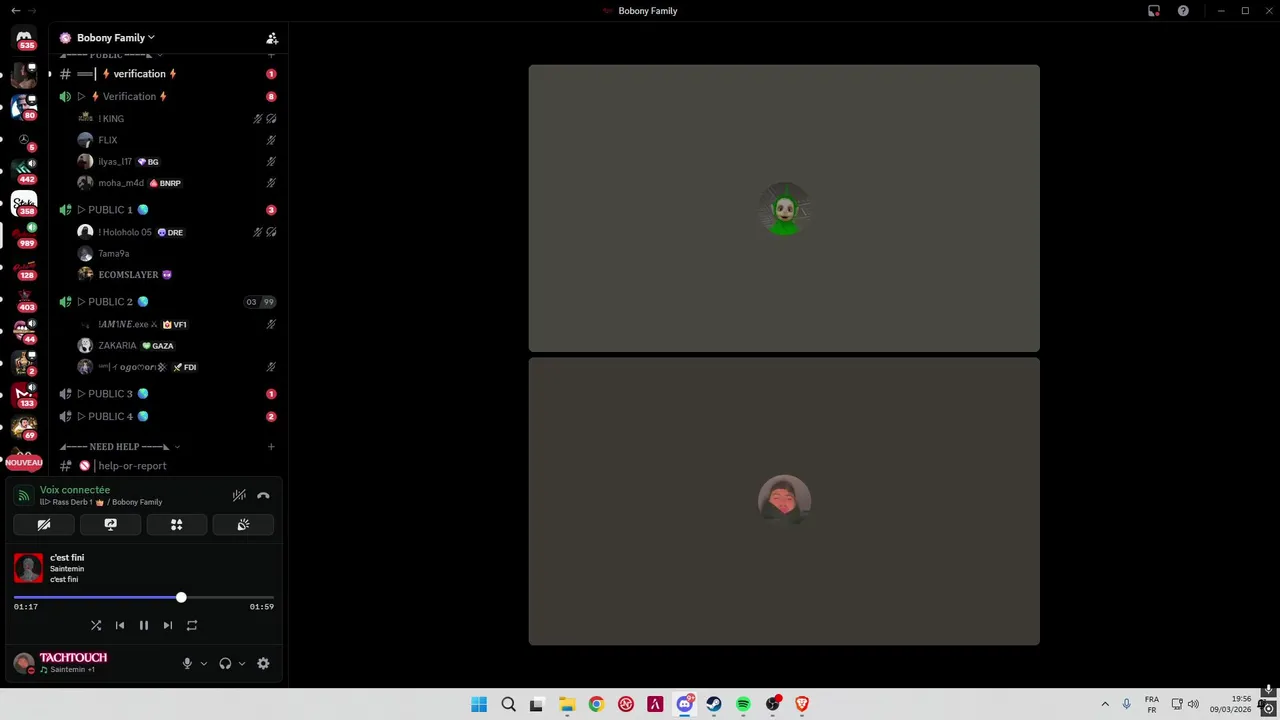
Task: Open microphone input options chevron
Action: [204, 663]
